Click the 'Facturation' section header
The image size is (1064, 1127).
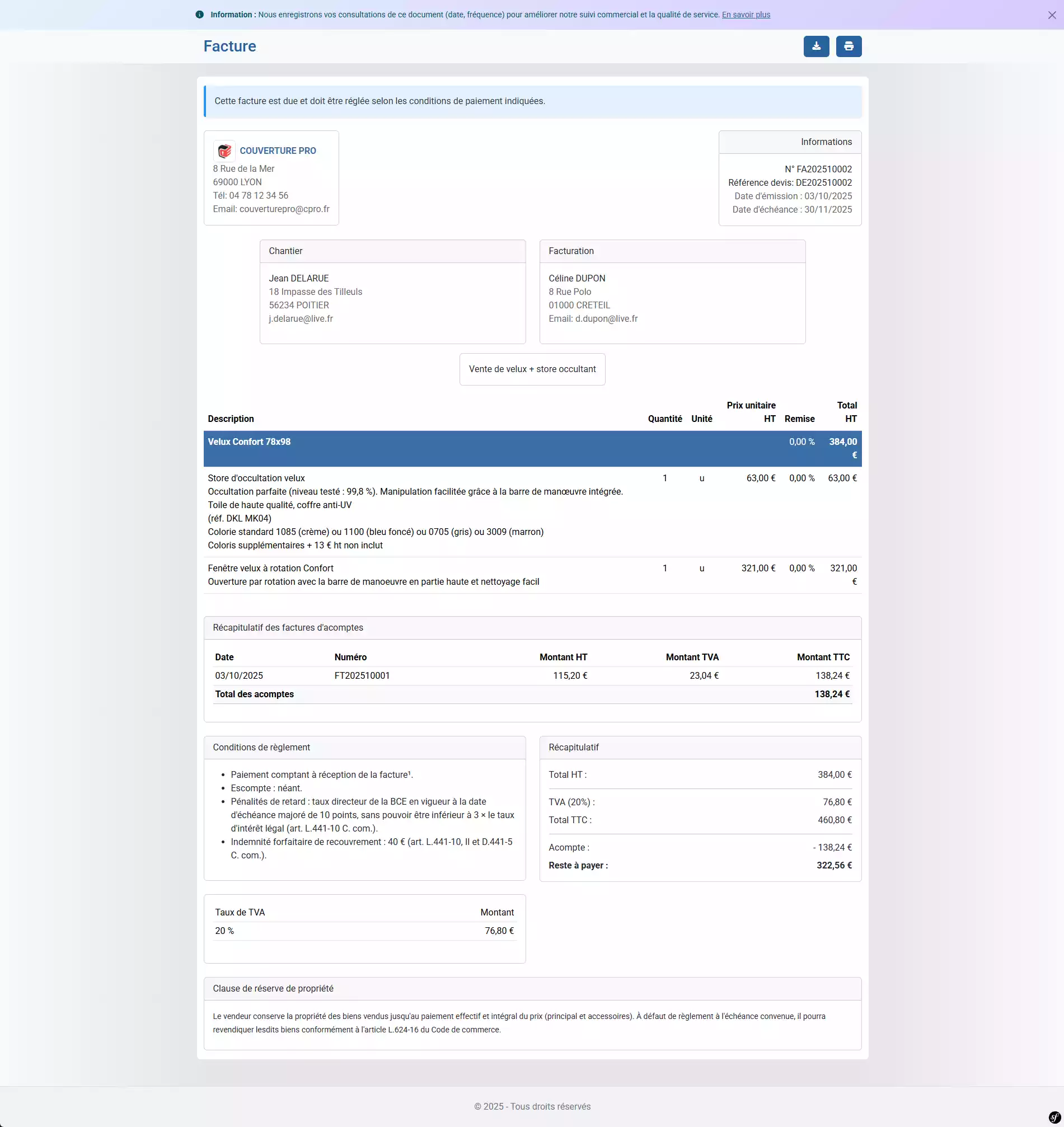coord(571,251)
